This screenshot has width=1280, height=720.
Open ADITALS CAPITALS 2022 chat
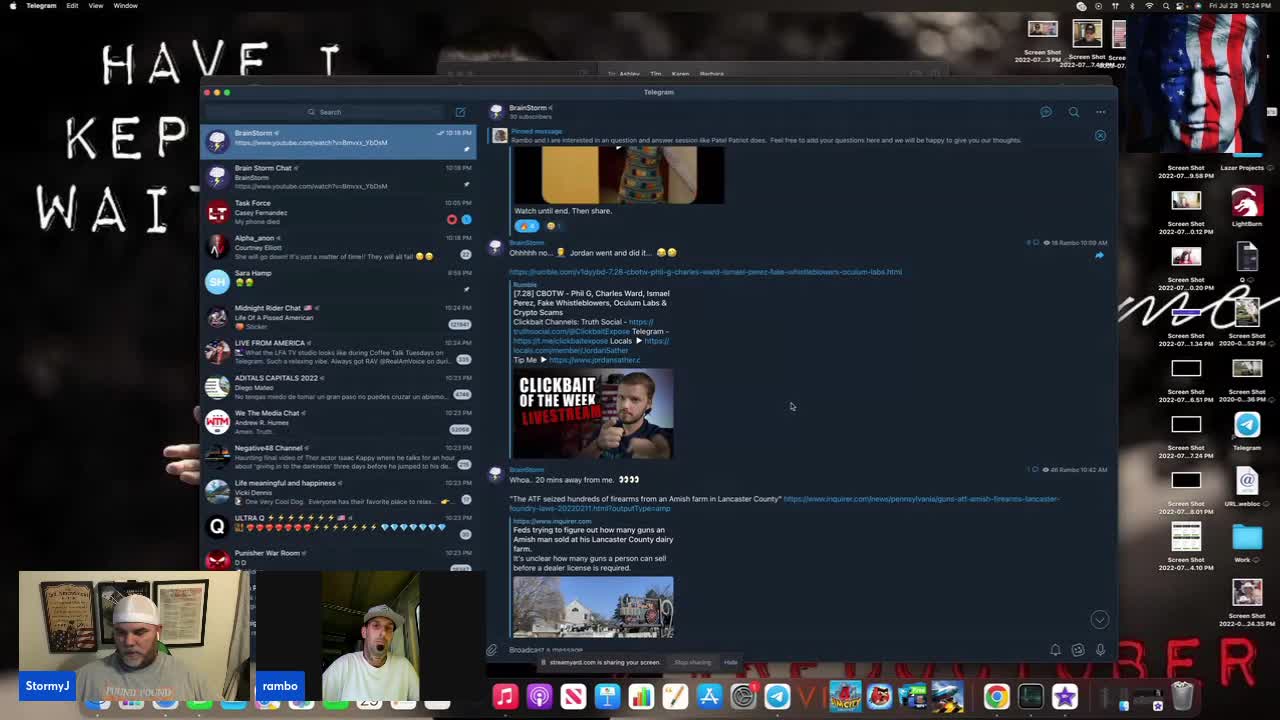click(x=338, y=386)
